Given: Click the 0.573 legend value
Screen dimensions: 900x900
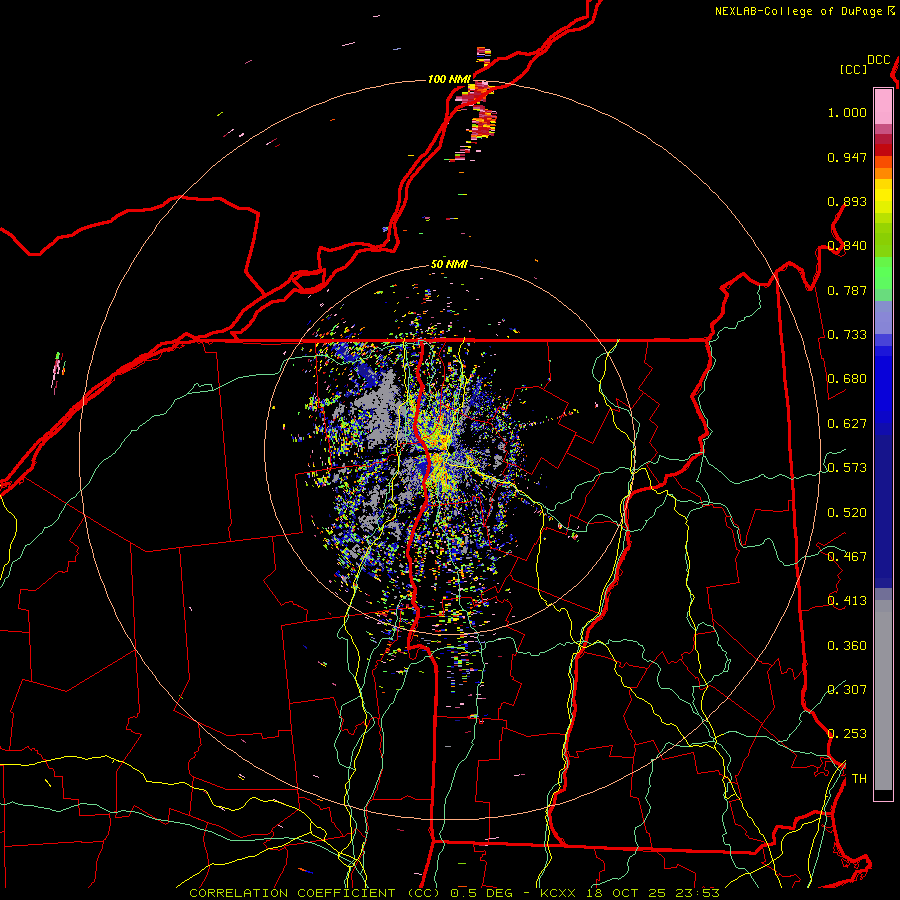Looking at the screenshot, I should 847,468.
